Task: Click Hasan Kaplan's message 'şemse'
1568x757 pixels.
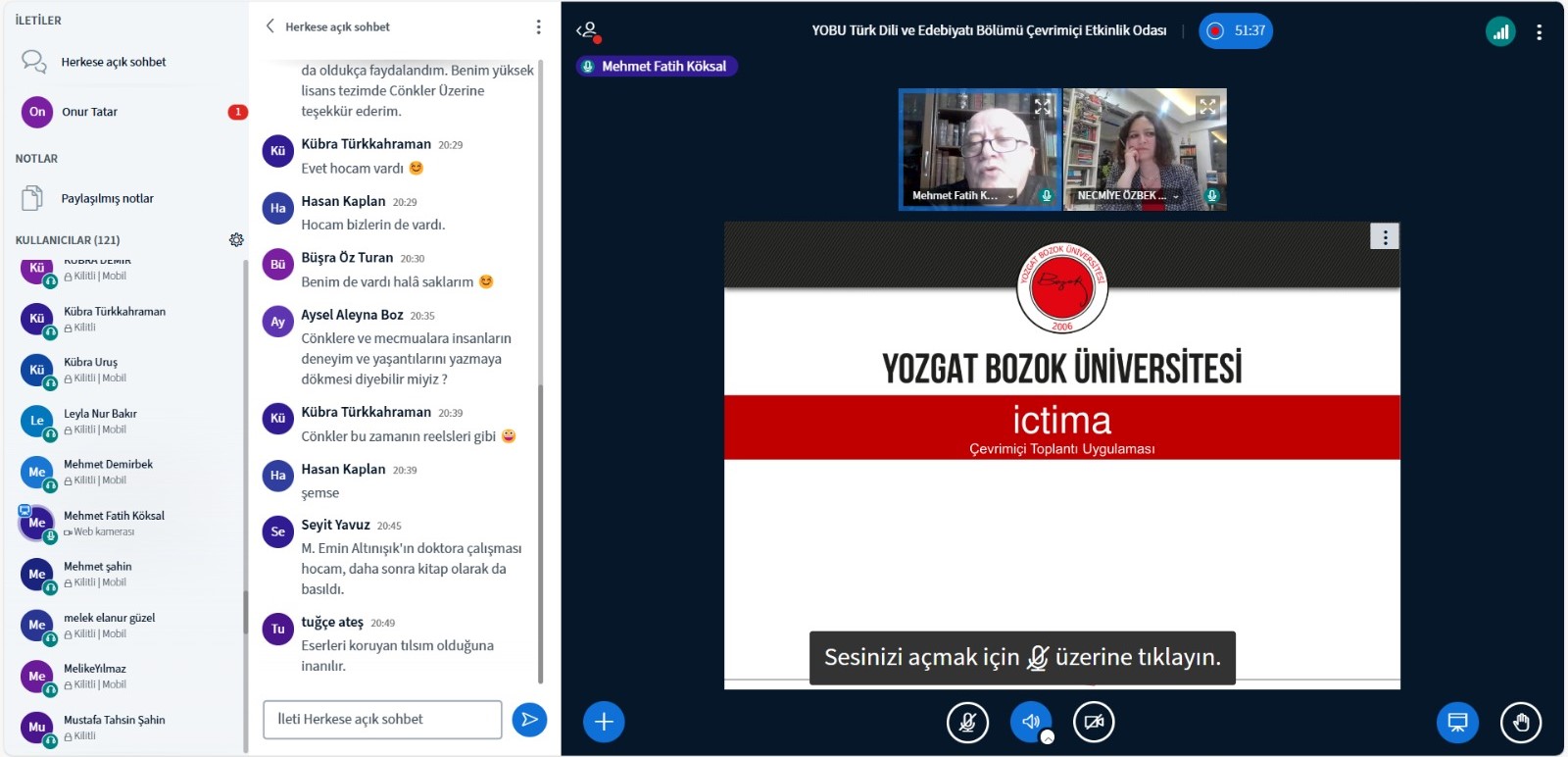Action: point(320,493)
